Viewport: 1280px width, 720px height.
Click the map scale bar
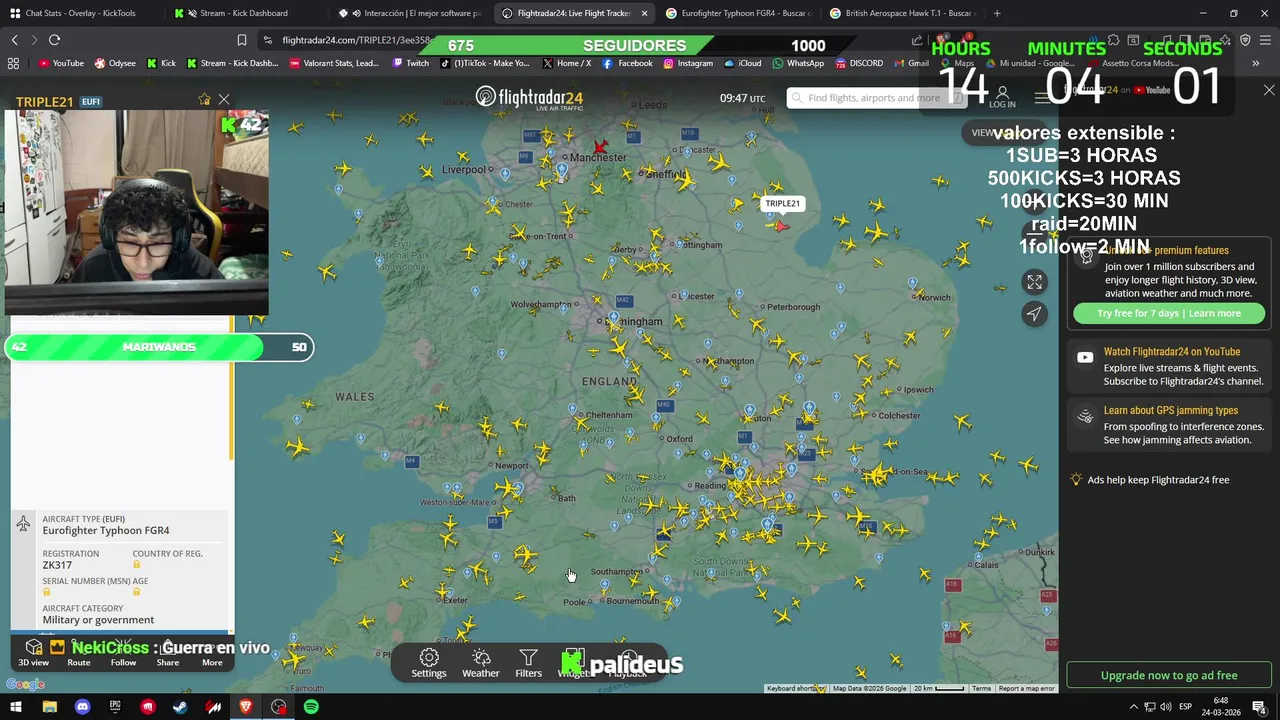tap(939, 688)
